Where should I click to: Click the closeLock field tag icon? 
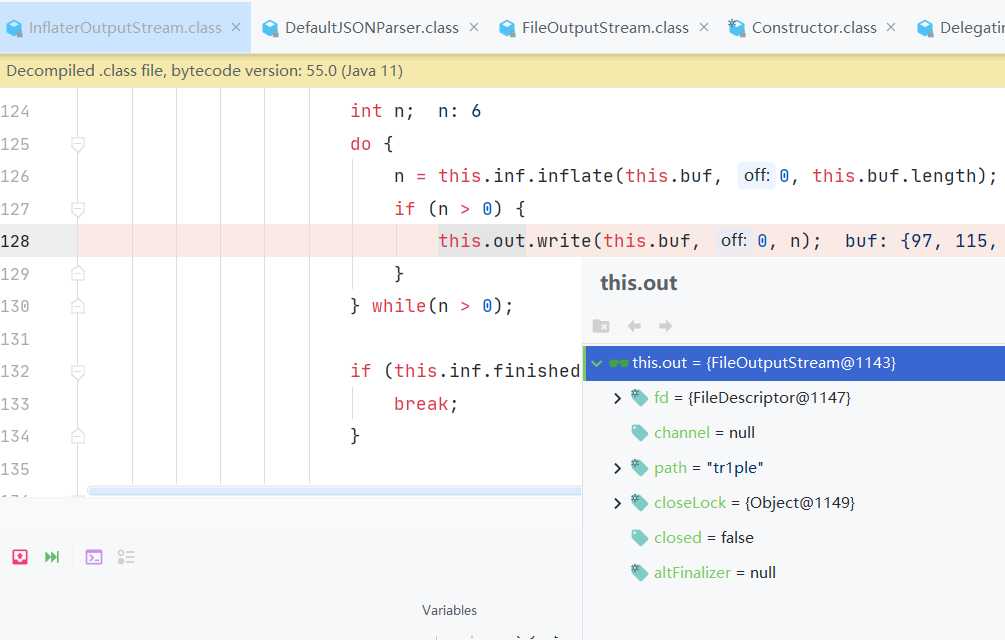pyautogui.click(x=639, y=502)
